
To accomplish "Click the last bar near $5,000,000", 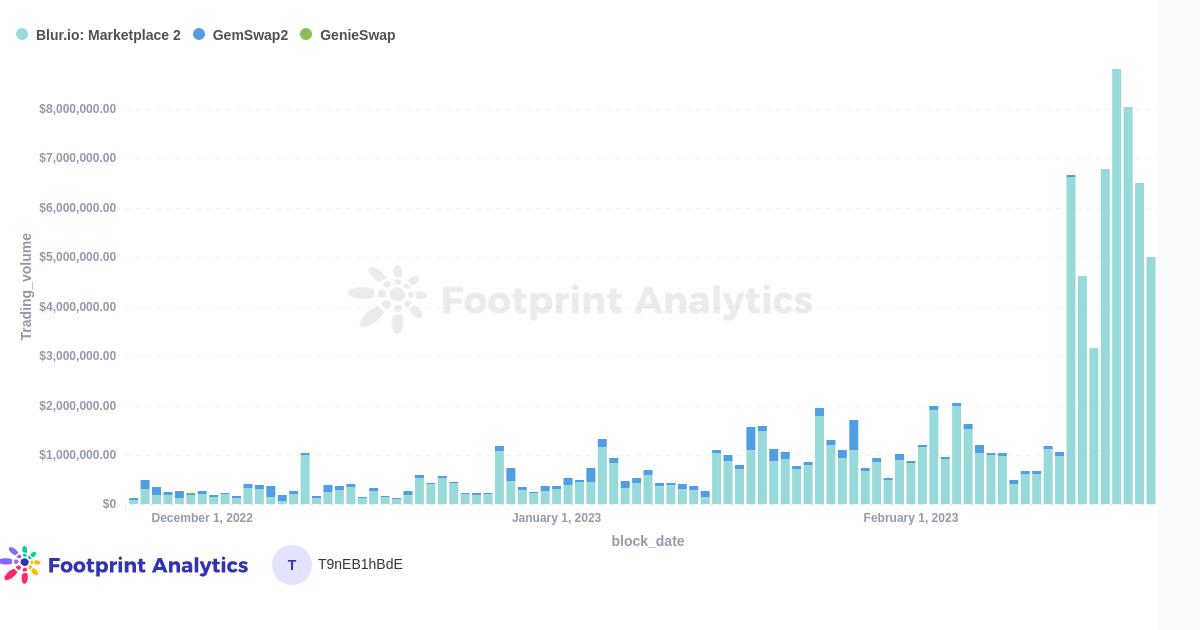I will [1151, 380].
